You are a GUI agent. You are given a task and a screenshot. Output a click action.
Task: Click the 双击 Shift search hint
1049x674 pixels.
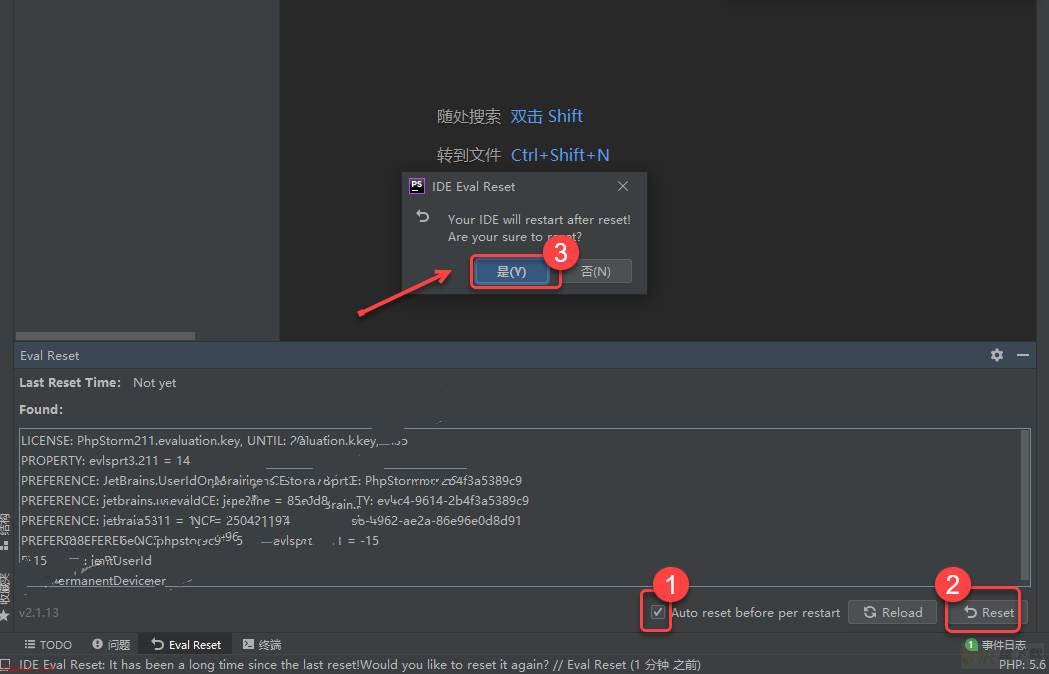coord(547,116)
